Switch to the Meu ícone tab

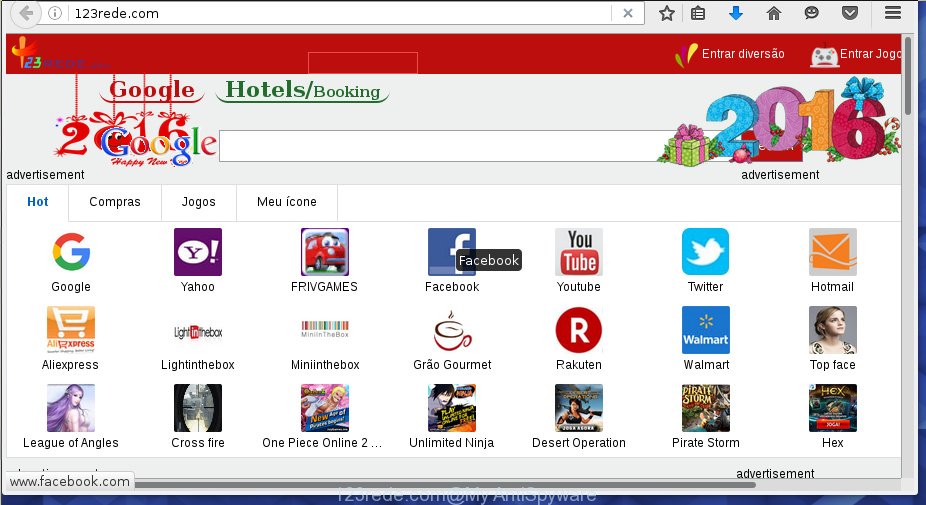tap(286, 202)
